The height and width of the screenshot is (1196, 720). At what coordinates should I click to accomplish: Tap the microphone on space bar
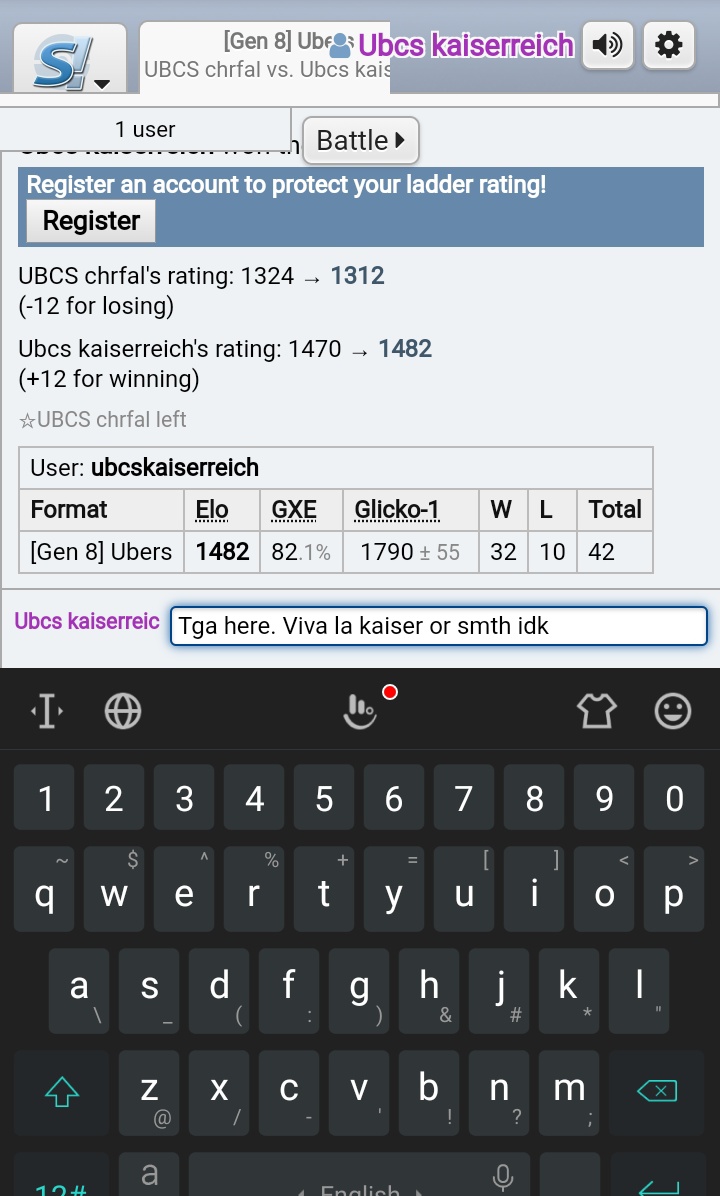coord(503,1175)
